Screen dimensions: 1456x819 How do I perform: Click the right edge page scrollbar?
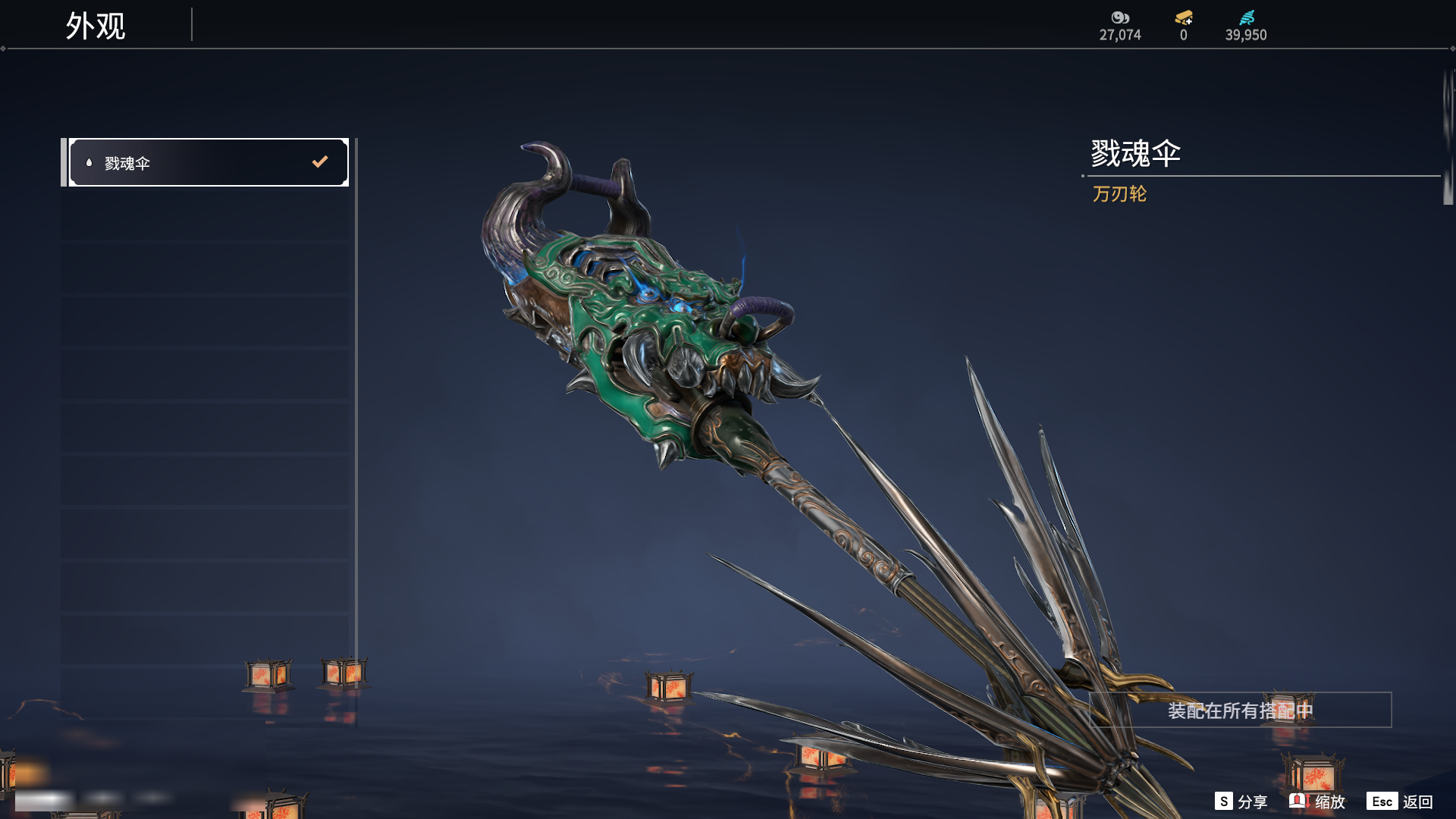tap(1448, 136)
